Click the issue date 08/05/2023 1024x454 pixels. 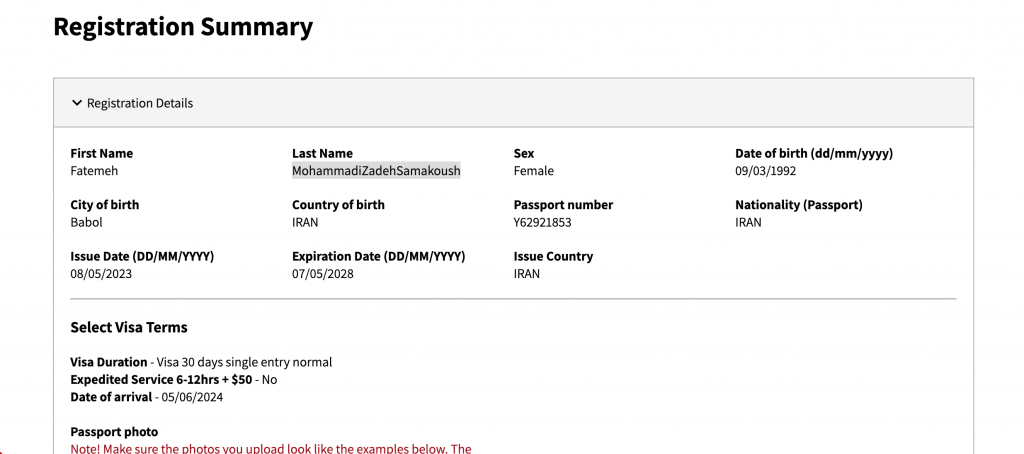coord(101,274)
